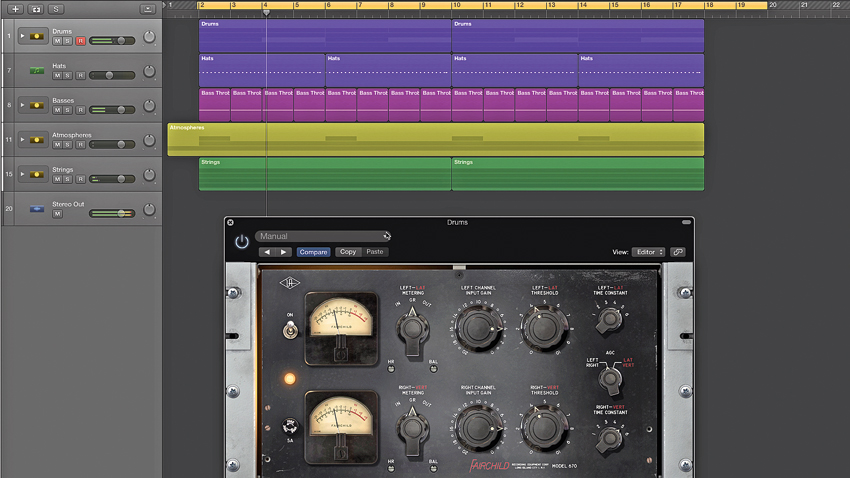
Task: Expand the Drums track stack triangle
Action: [x=22, y=36]
